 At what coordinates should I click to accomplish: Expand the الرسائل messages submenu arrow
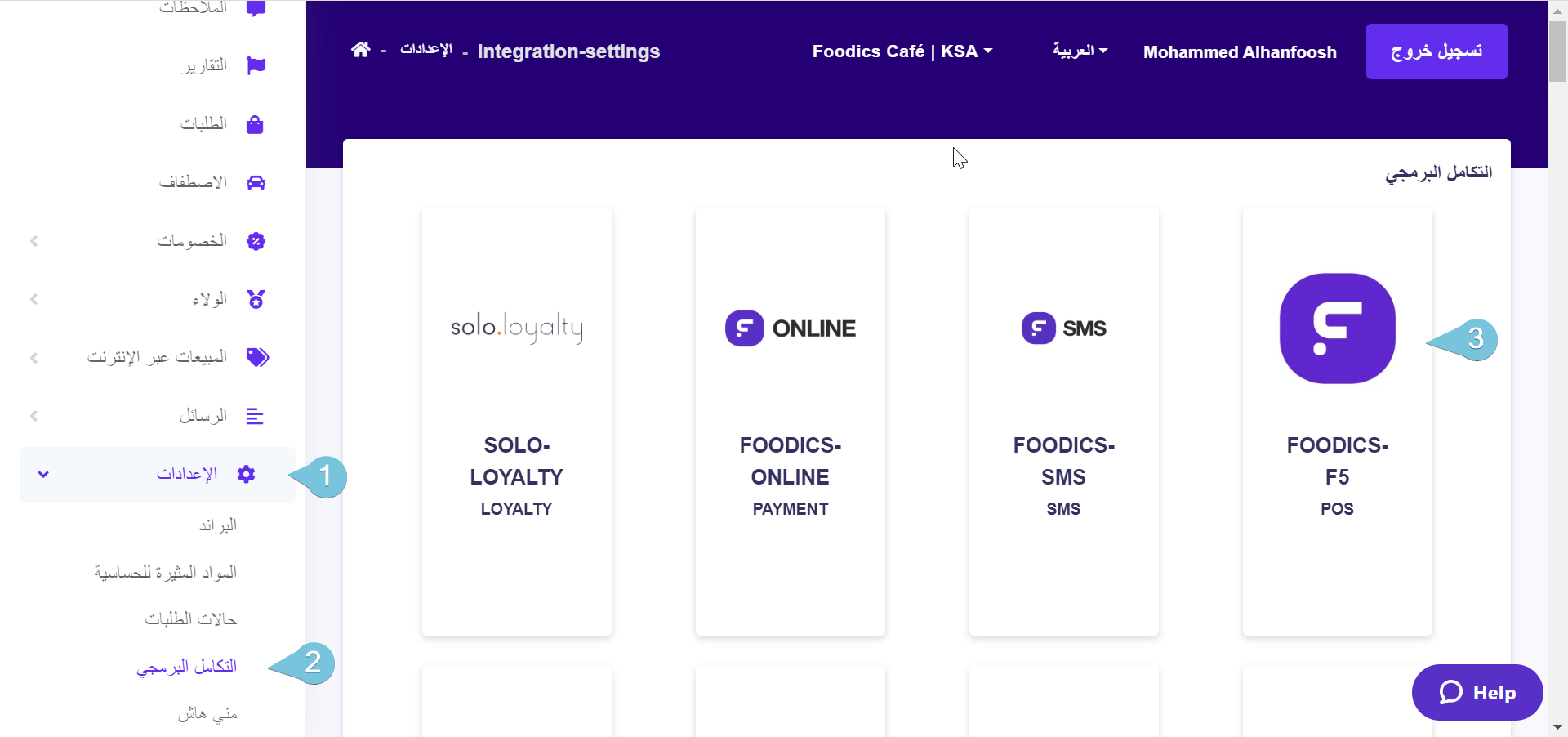coord(34,416)
